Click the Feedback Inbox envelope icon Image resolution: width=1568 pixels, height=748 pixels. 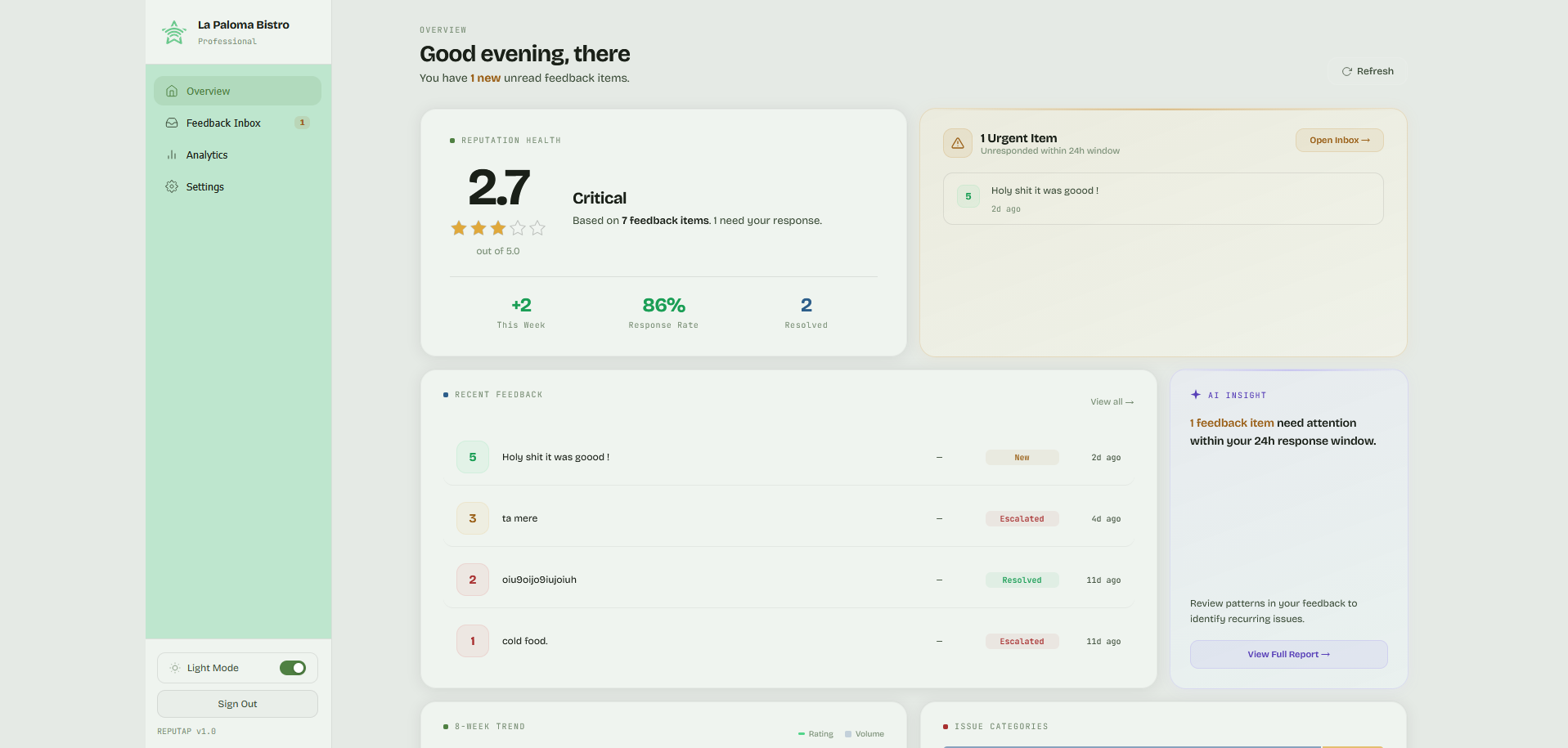coord(172,123)
